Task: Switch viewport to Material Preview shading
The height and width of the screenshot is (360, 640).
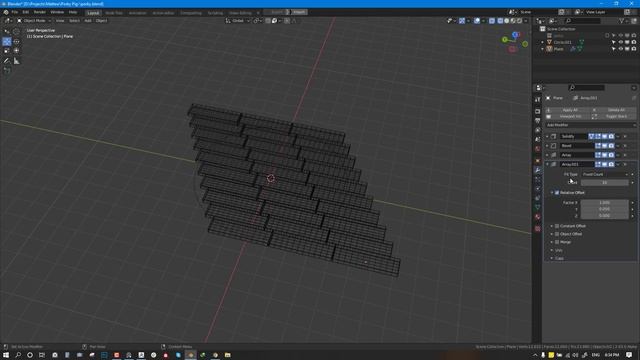Action: coord(513,21)
